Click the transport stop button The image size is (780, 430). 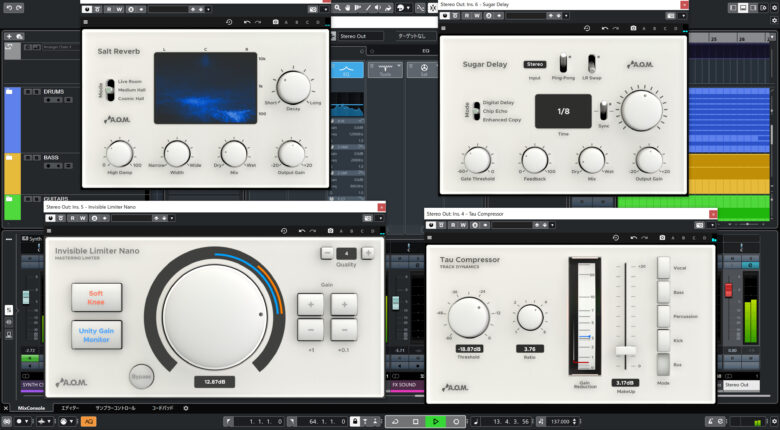click(x=415, y=422)
